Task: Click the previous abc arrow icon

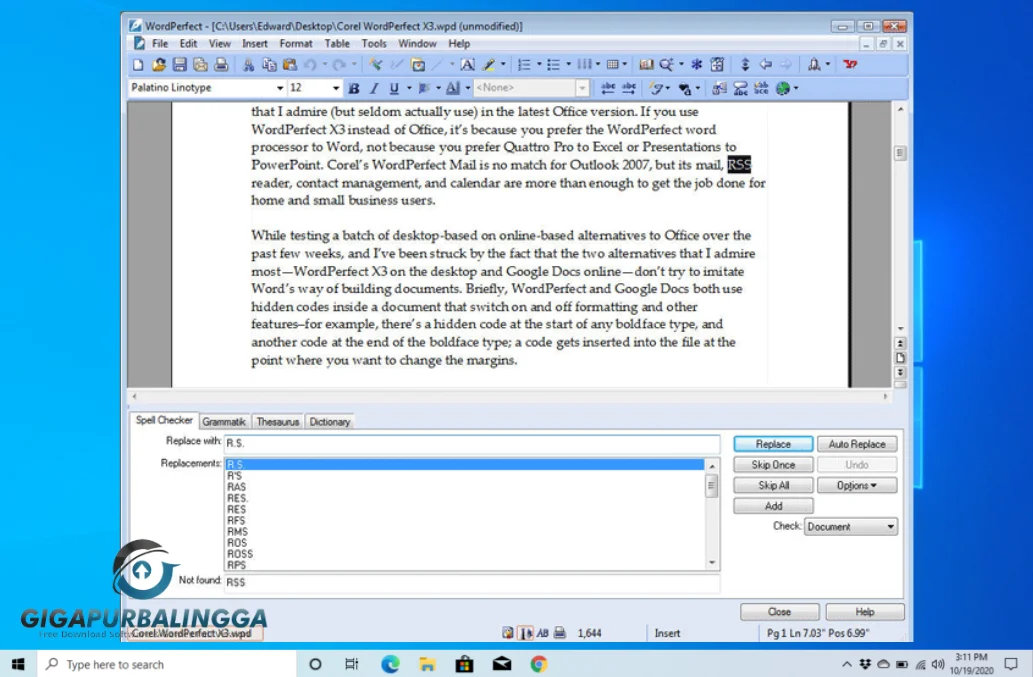Action: 608,88
